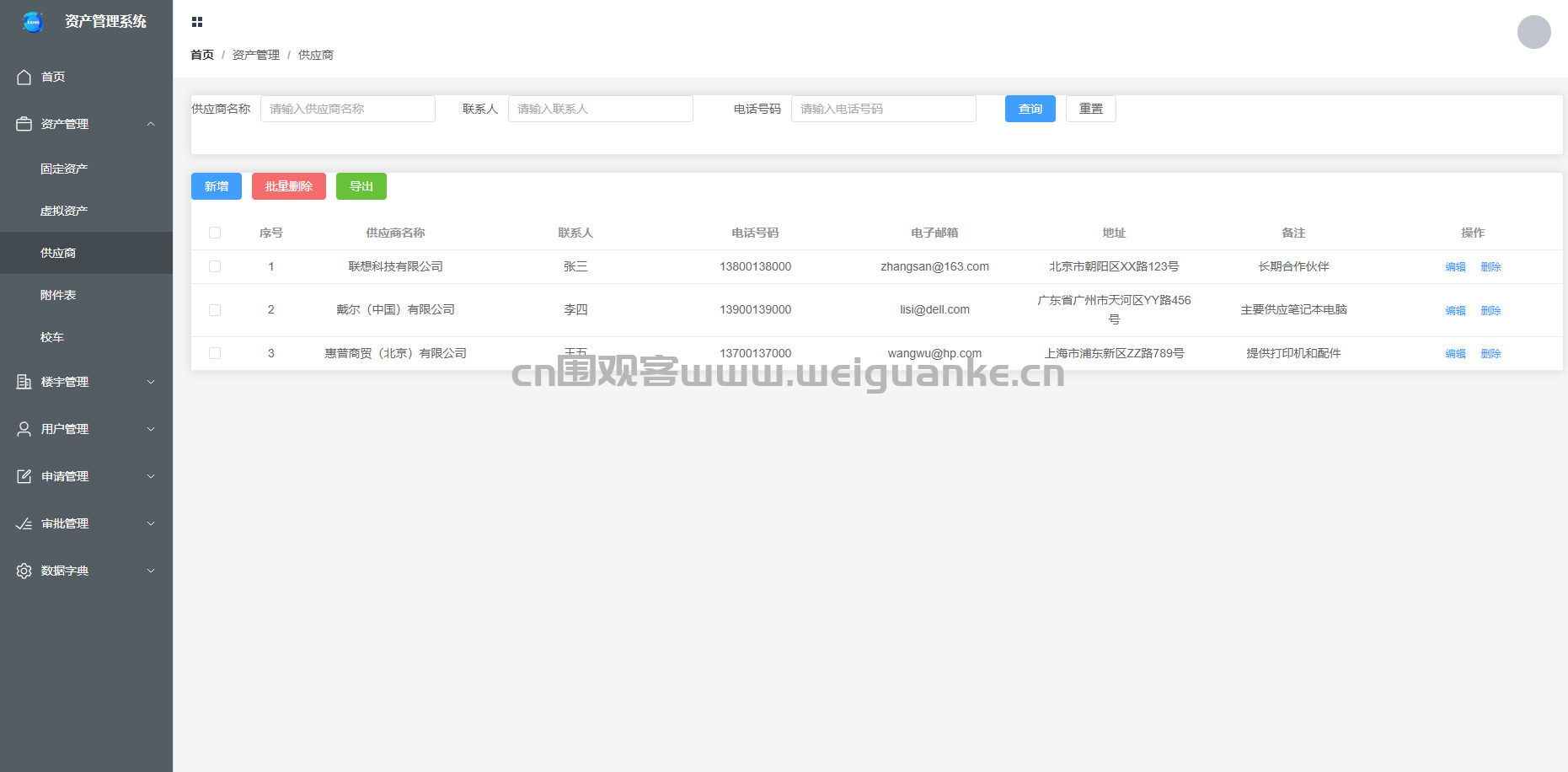Viewport: 1568px width, 772px height.
Task: Select the checkbox for 联想科技有限公司 row
Action: (215, 266)
